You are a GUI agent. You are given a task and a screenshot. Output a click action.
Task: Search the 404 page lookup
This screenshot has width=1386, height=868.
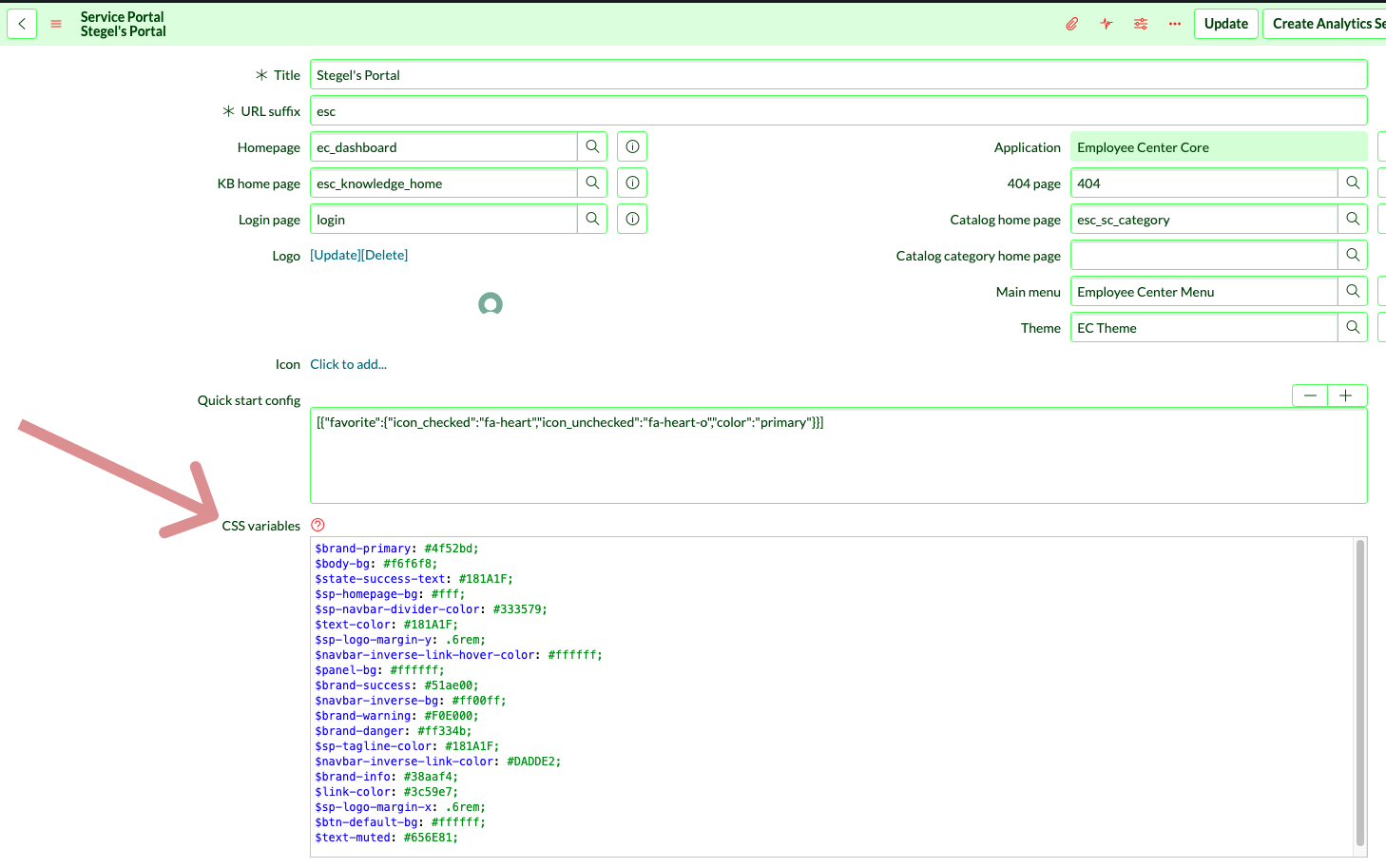1353,183
